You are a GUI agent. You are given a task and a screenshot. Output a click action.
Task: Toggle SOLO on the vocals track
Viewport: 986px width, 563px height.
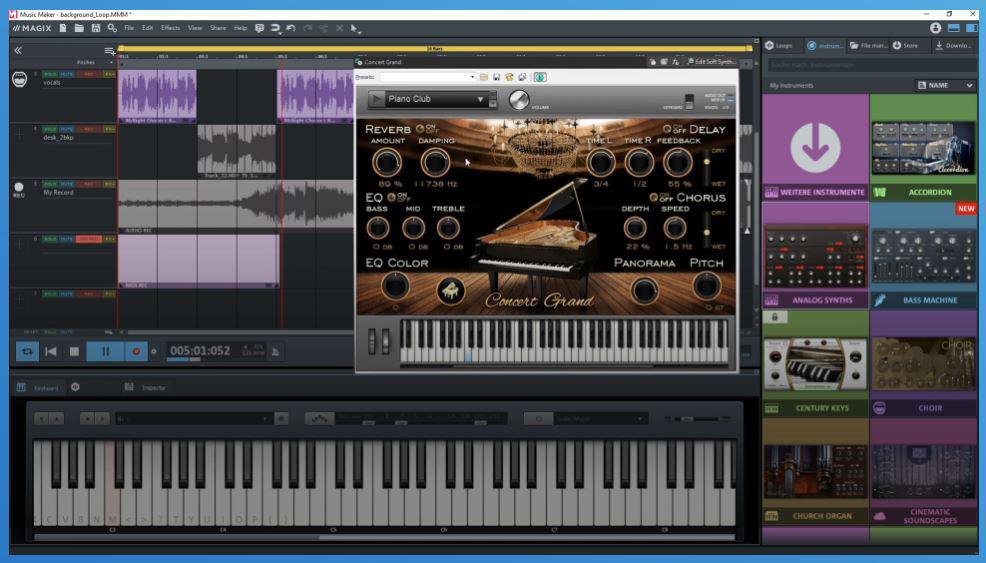(x=50, y=74)
